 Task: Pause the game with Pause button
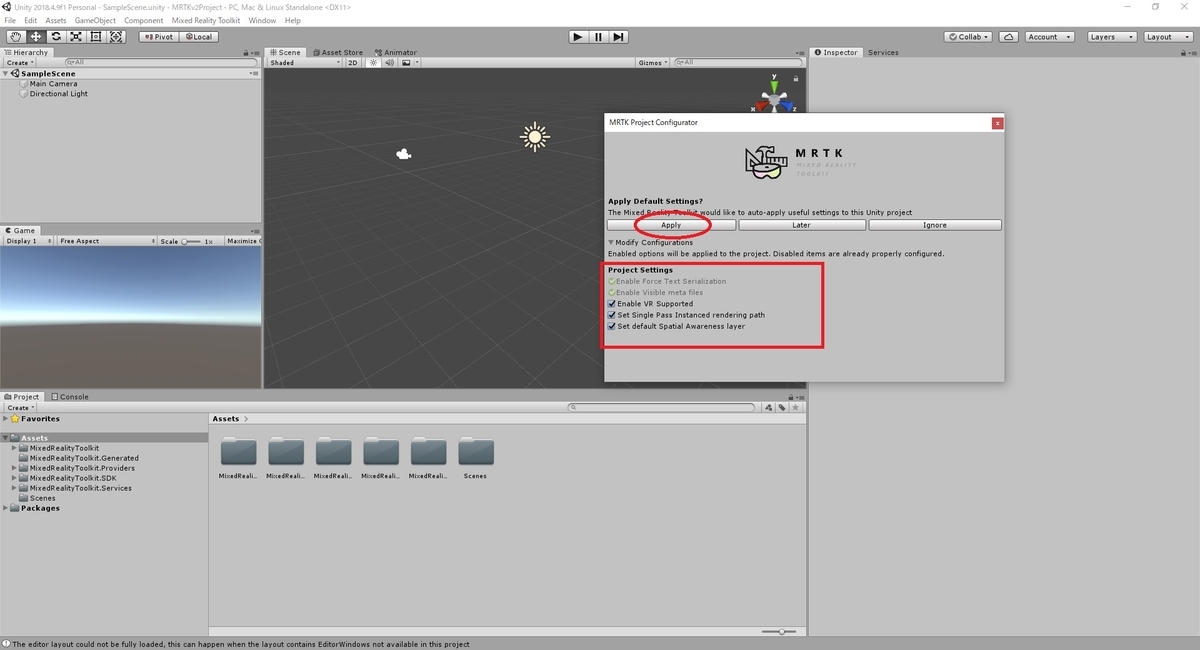(598, 37)
